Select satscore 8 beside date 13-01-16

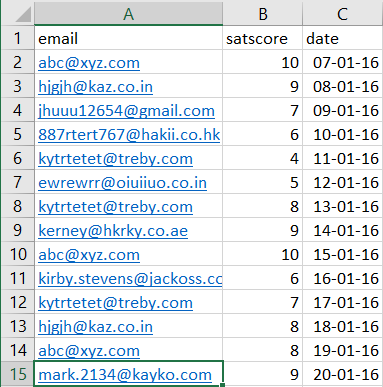pos(263,206)
